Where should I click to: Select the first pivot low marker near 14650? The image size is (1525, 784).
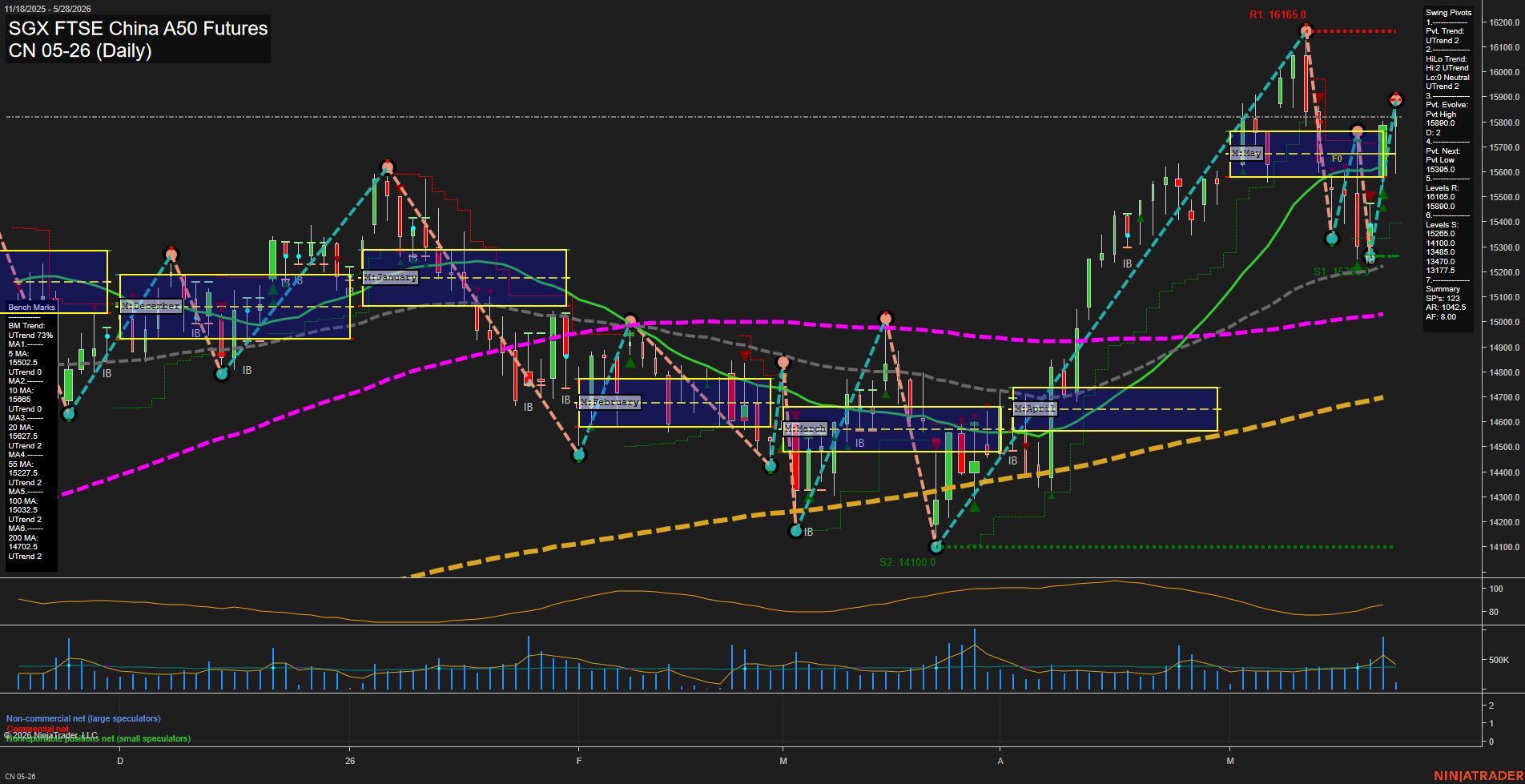pos(69,414)
